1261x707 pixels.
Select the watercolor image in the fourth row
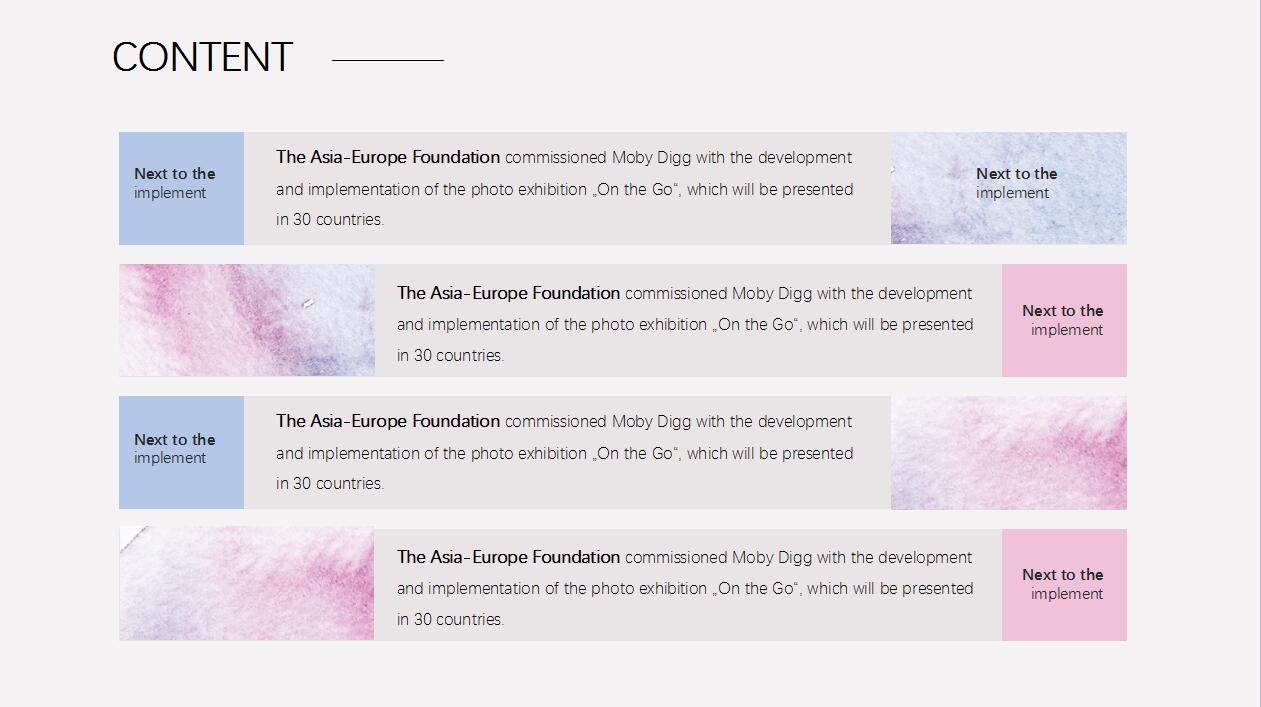click(x=246, y=584)
